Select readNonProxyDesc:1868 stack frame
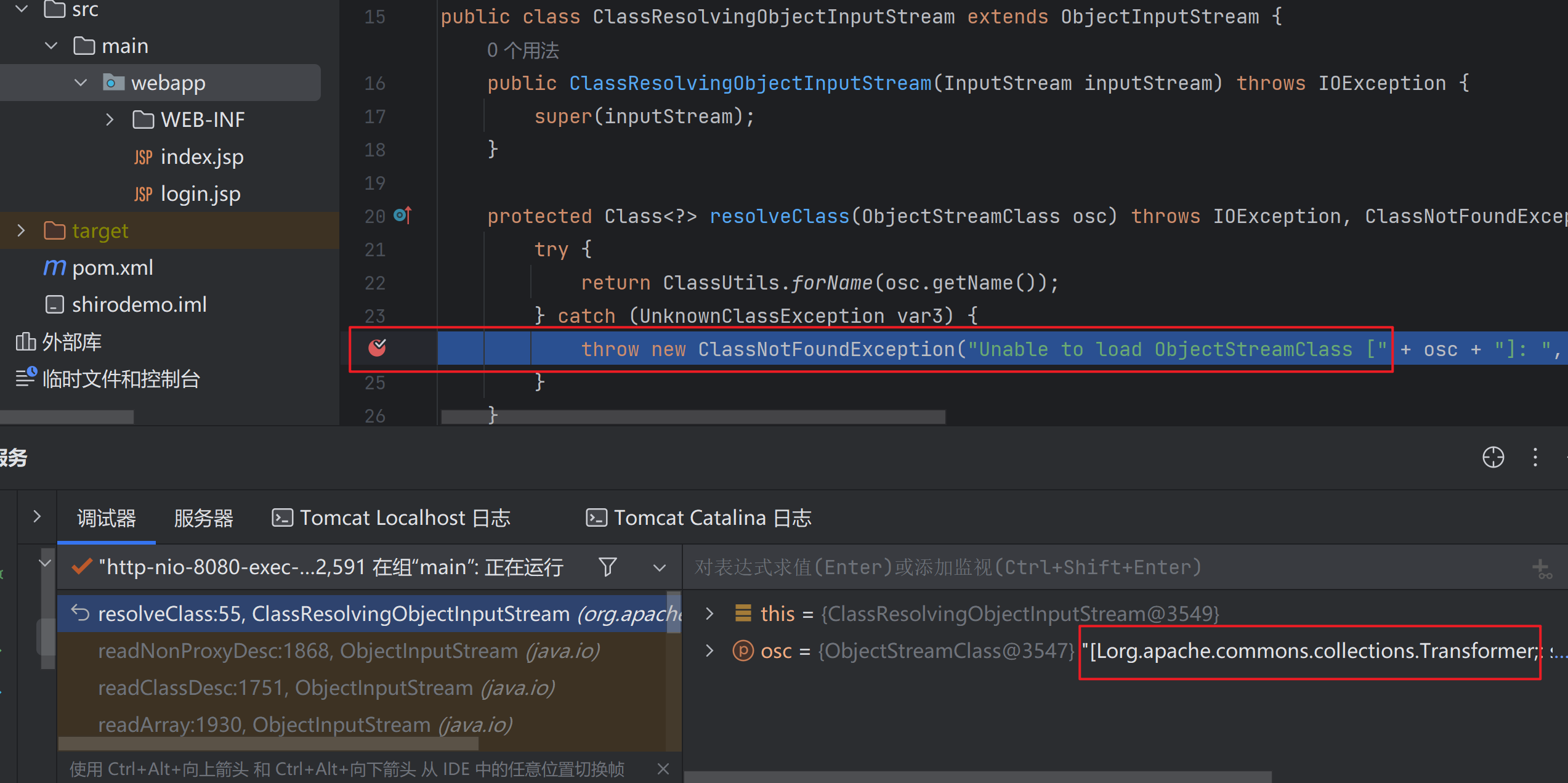This screenshot has height=783, width=1568. tap(369, 651)
